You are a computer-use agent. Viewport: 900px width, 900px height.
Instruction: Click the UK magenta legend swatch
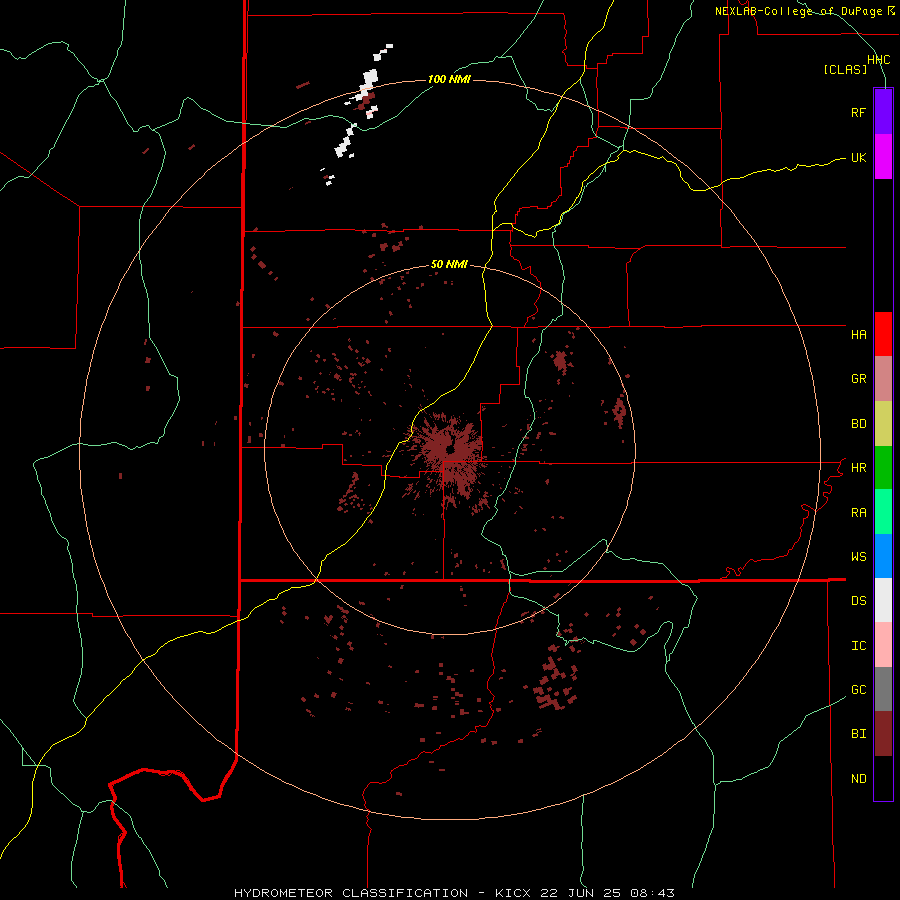(883, 157)
